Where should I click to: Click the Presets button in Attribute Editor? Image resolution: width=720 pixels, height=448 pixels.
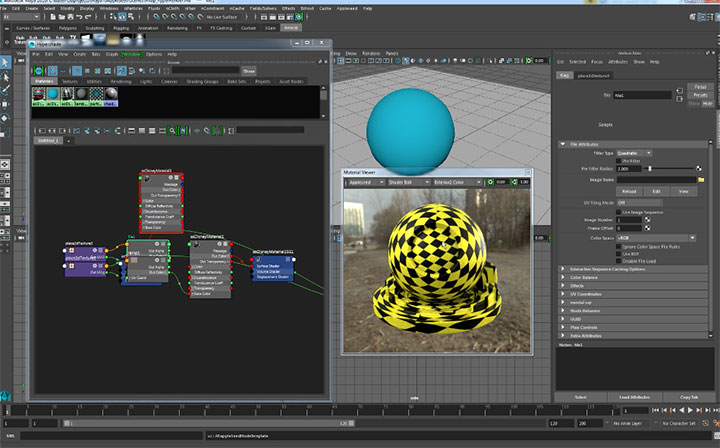700,95
